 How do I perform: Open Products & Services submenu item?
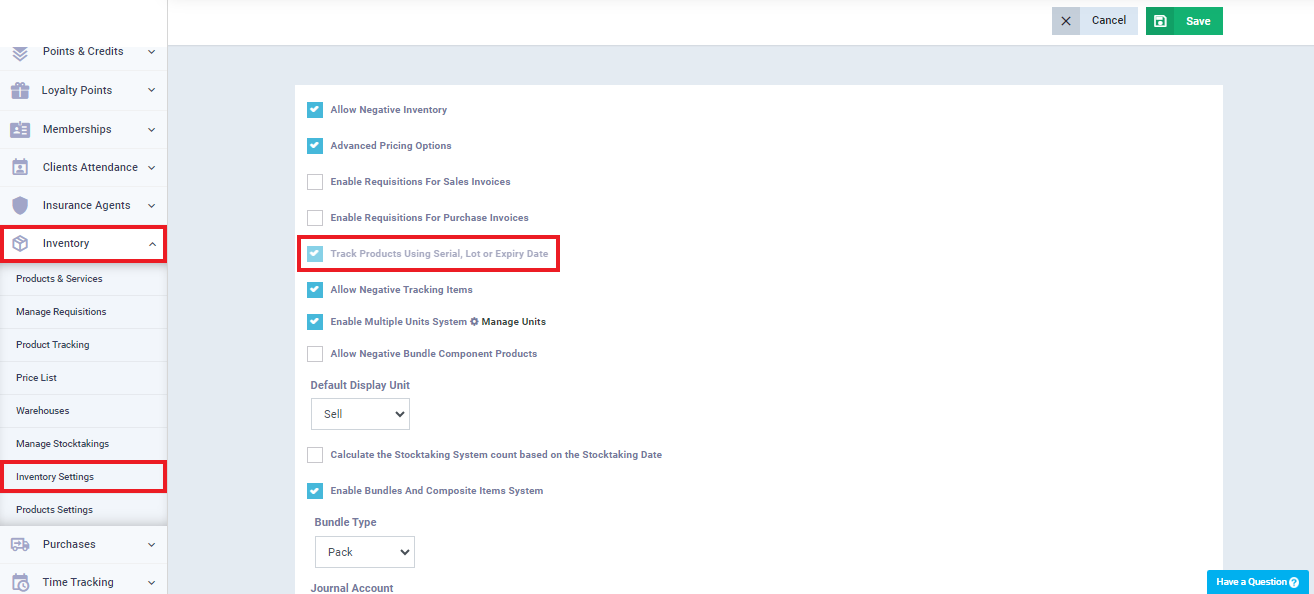(83, 279)
